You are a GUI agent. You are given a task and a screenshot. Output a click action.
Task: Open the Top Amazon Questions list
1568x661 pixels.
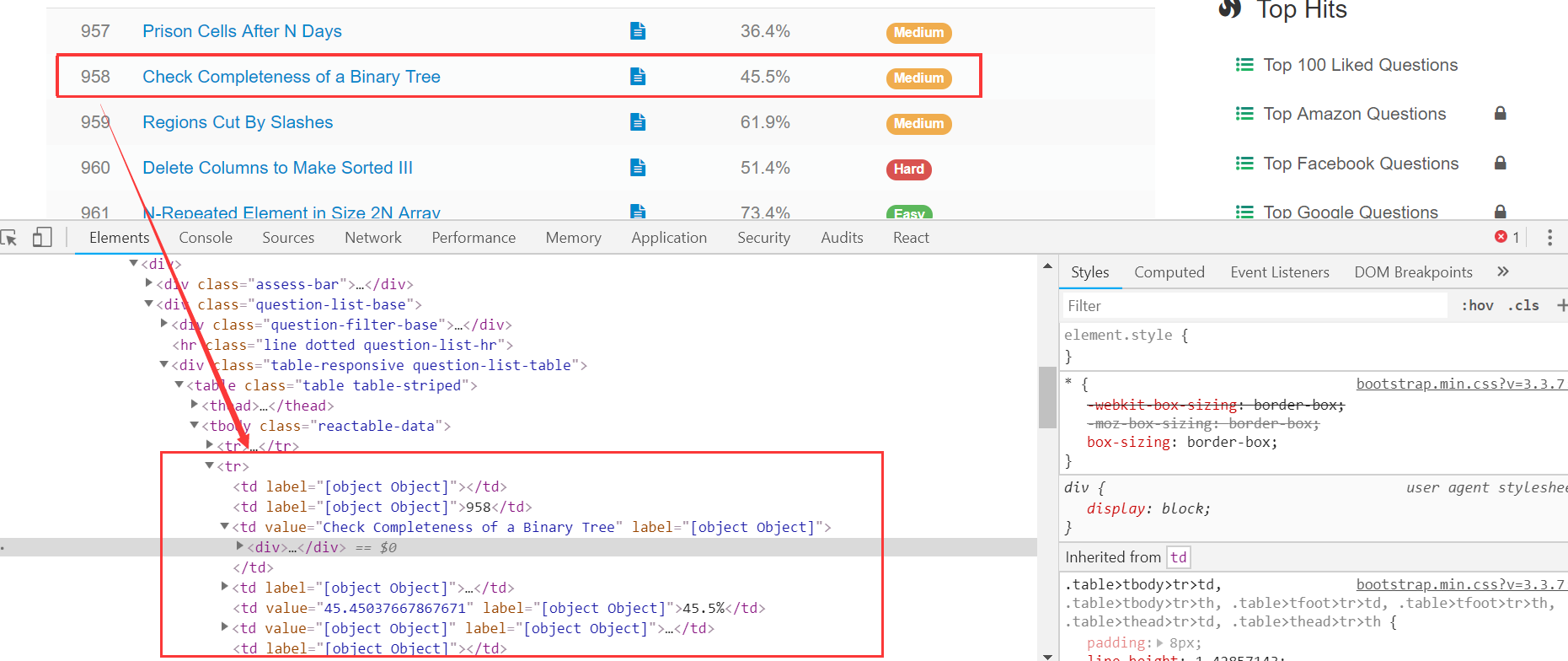1355,114
